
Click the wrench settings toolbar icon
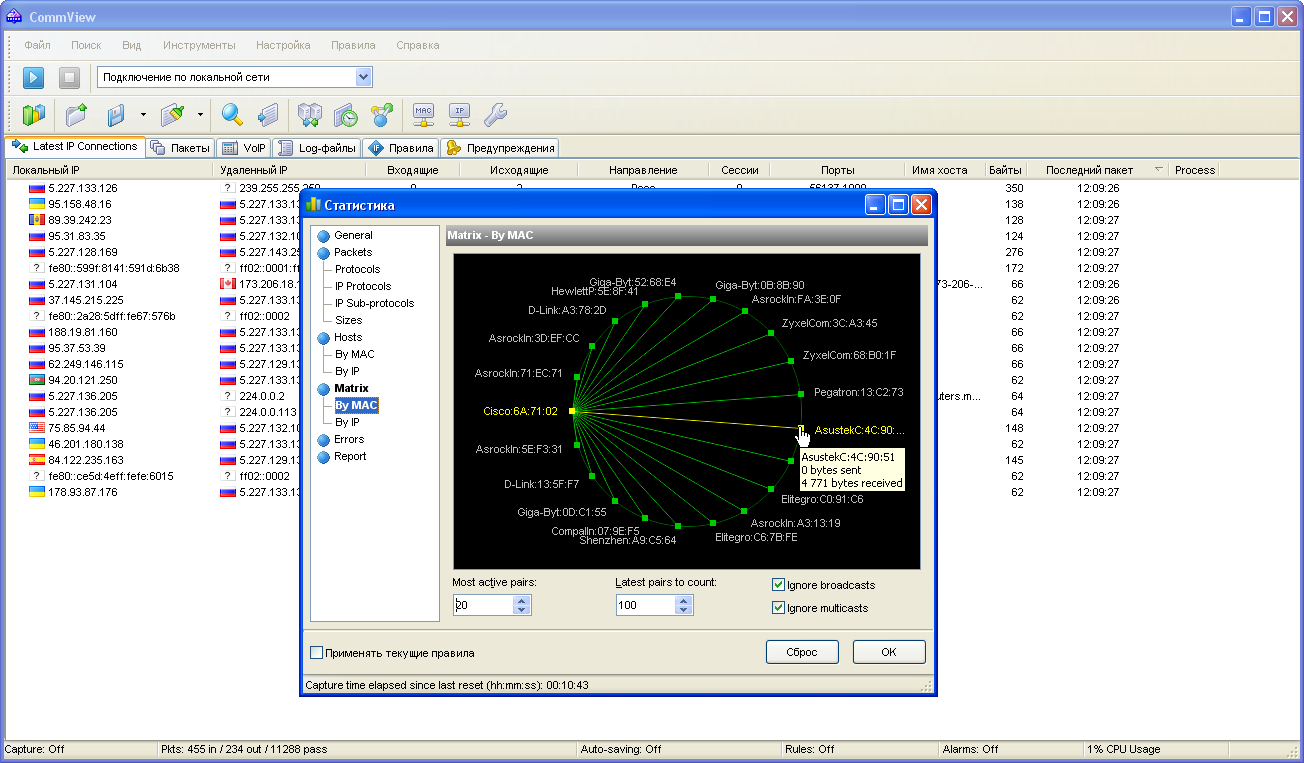point(495,115)
